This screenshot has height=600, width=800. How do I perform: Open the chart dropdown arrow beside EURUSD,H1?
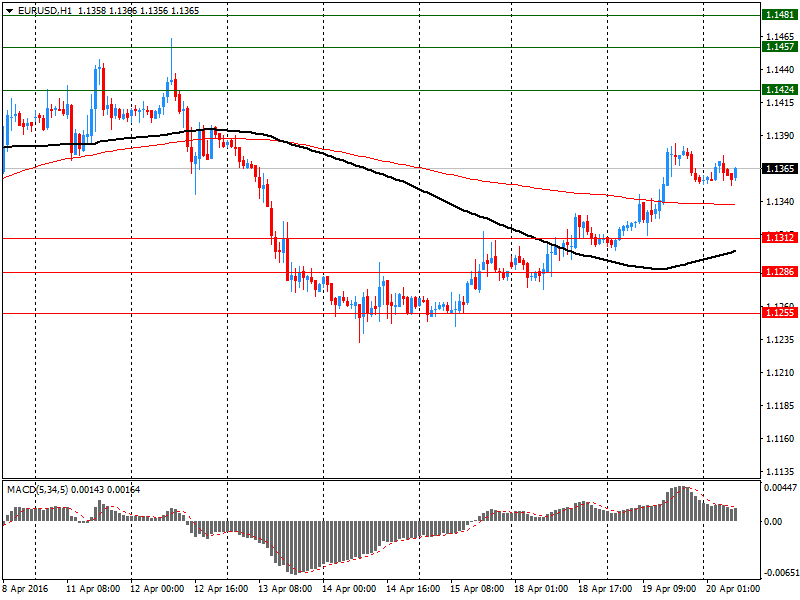point(10,11)
